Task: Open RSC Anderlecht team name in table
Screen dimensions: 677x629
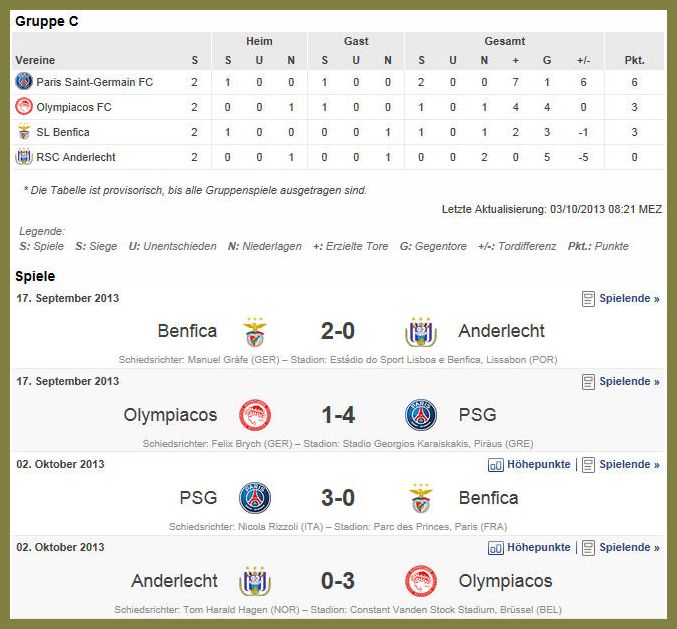Action: 76,157
